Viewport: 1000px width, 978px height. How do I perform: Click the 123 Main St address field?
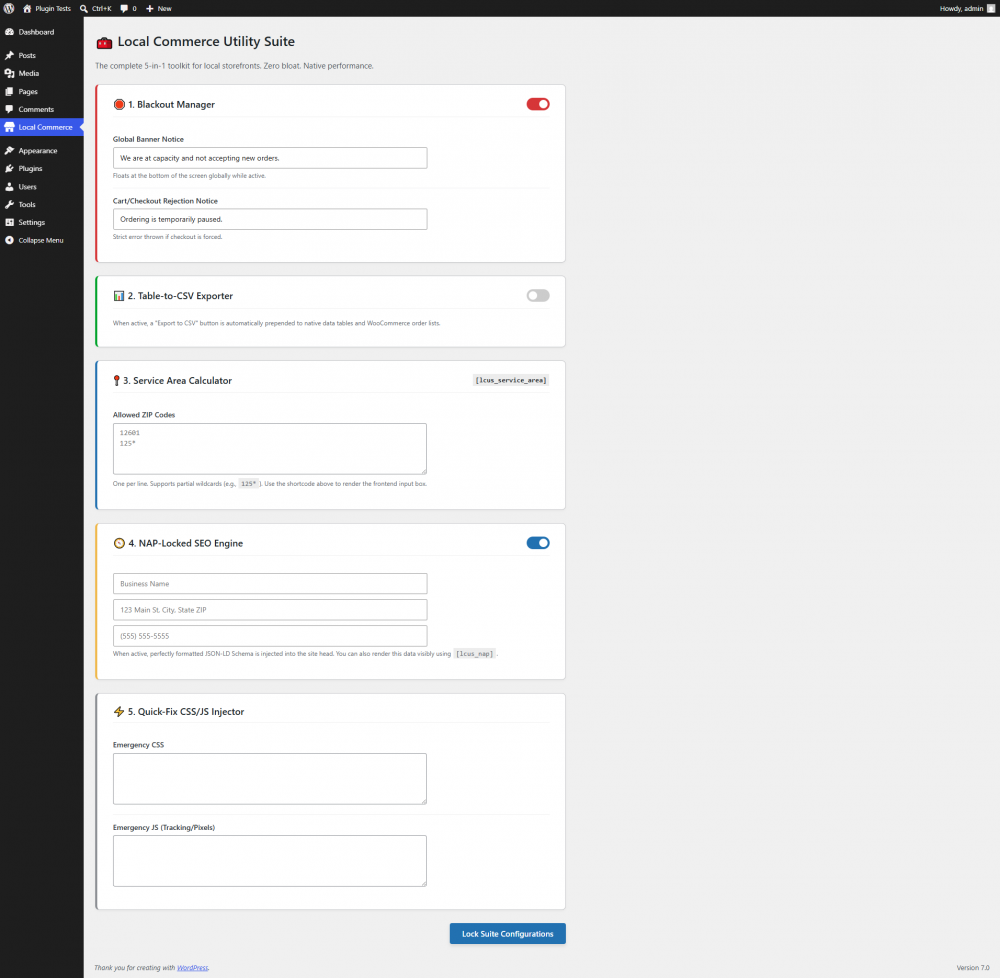point(270,609)
